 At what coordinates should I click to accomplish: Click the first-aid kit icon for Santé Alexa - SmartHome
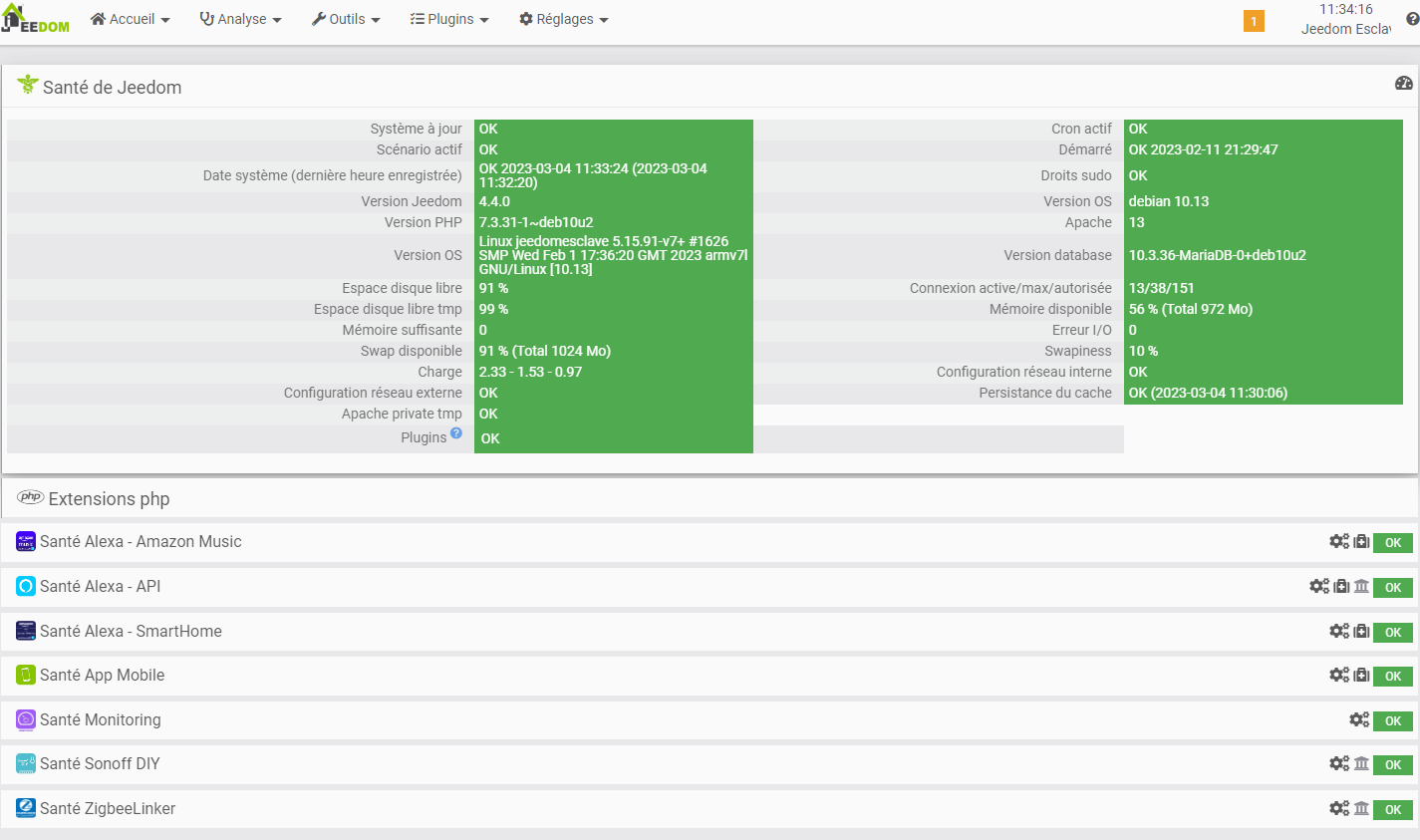click(x=1360, y=631)
